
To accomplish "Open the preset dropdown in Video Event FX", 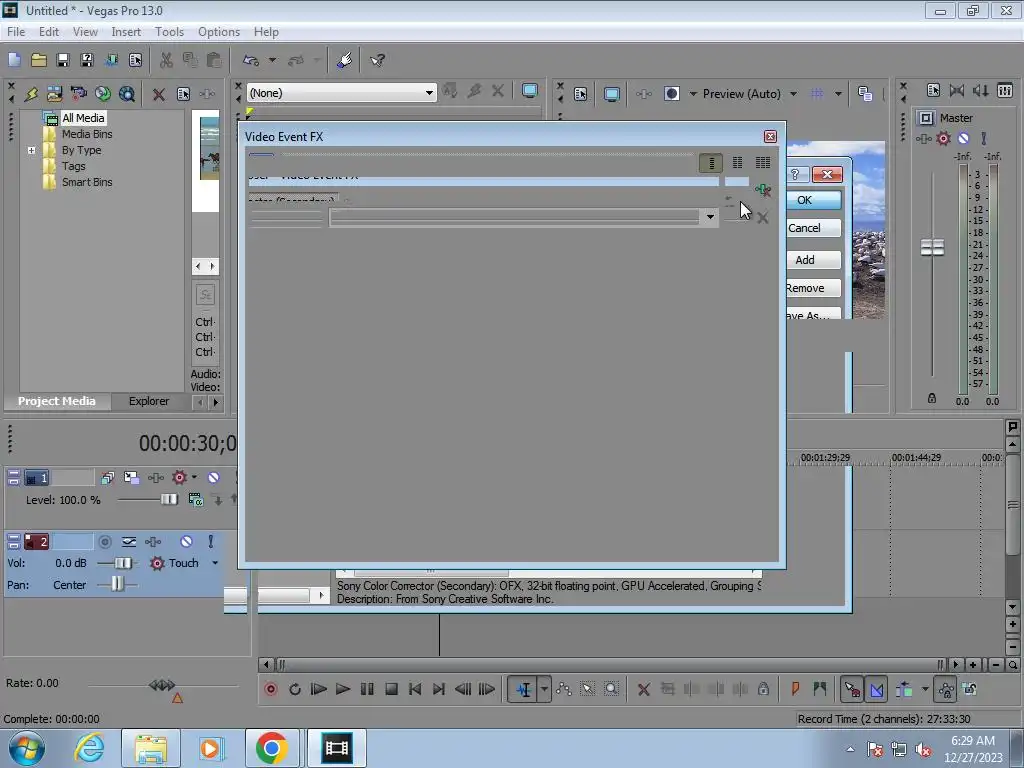I will (710, 217).
